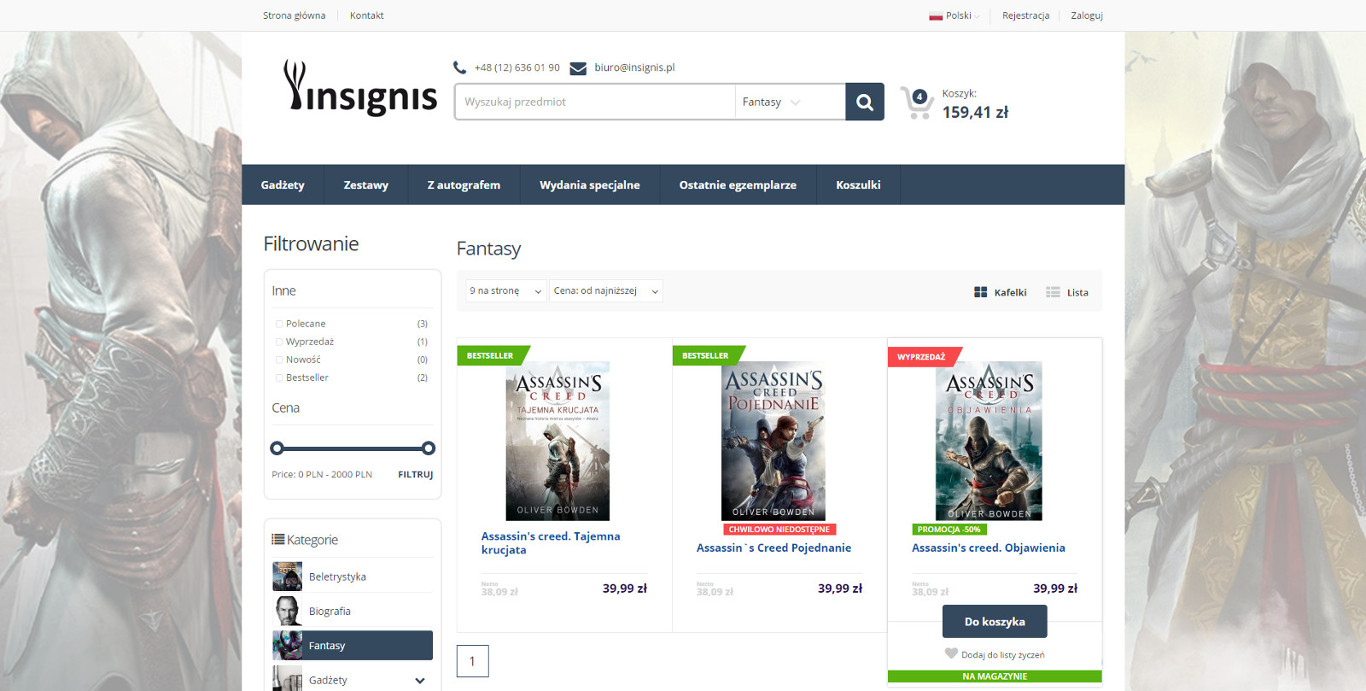Click the phone number +48 (12) 636 01 90
This screenshot has height=691, width=1366.
coord(517,68)
